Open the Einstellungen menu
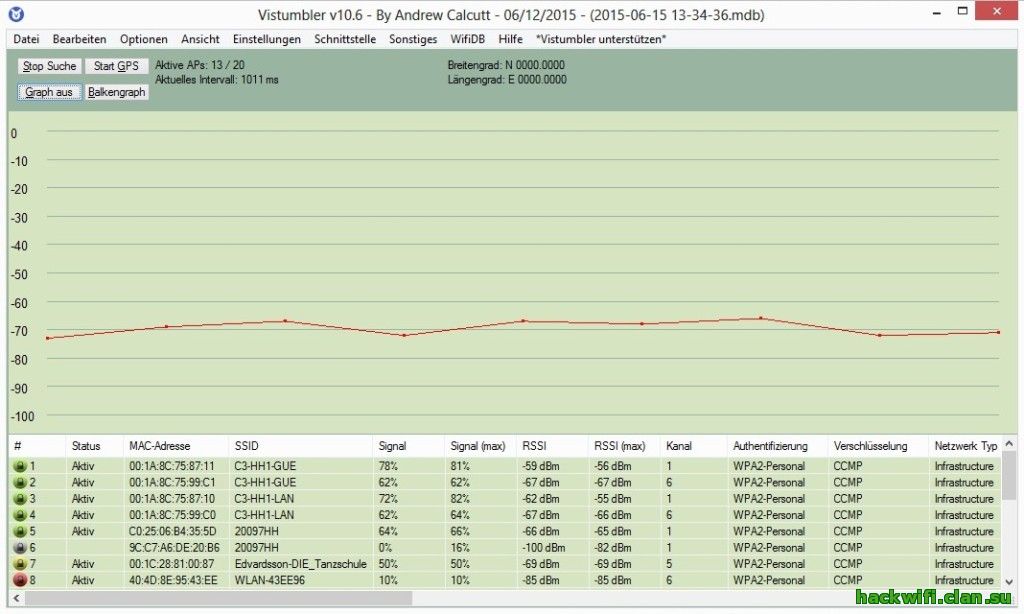Viewport: 1024px width, 614px height. pyautogui.click(x=266, y=39)
